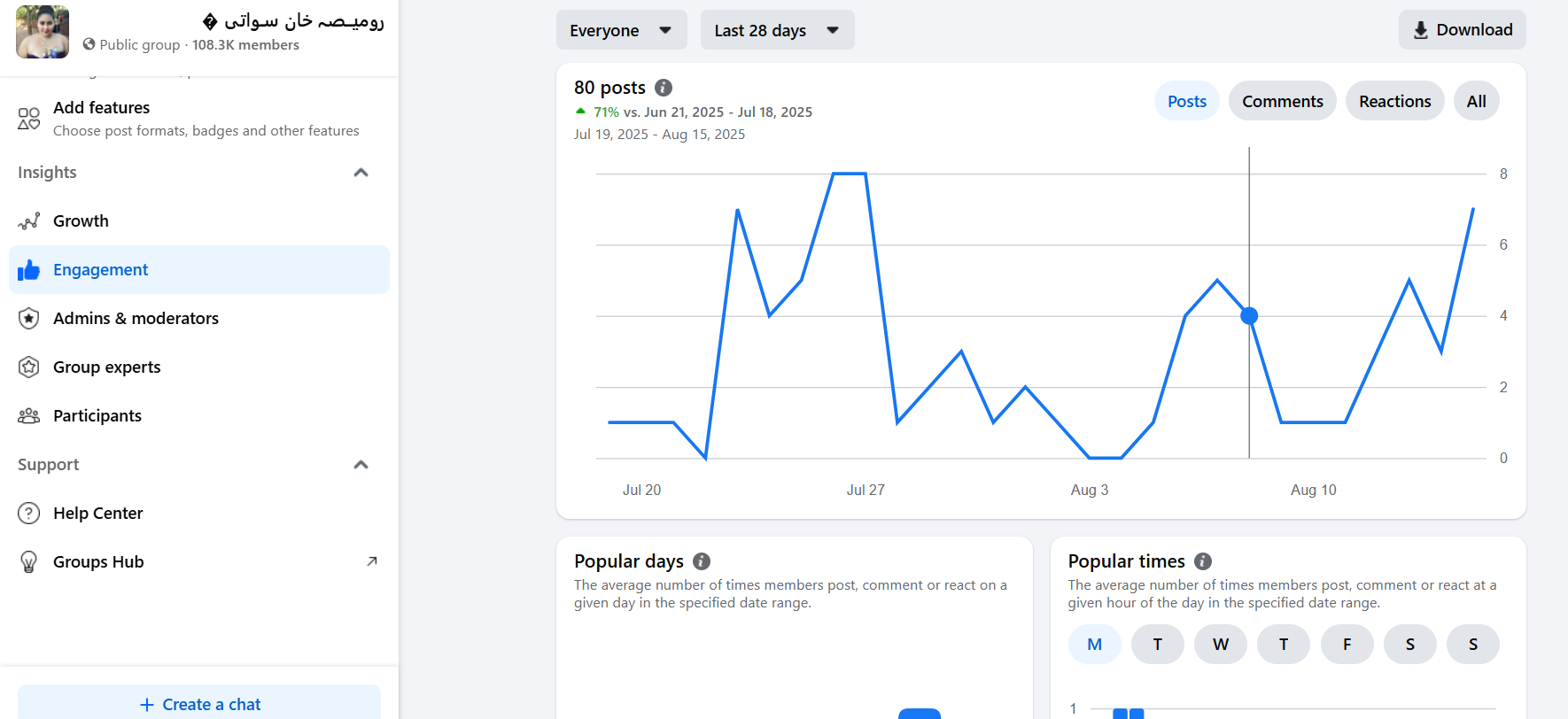Click the info icon next to 80 posts
This screenshot has height=719, width=1568.
coord(664,88)
